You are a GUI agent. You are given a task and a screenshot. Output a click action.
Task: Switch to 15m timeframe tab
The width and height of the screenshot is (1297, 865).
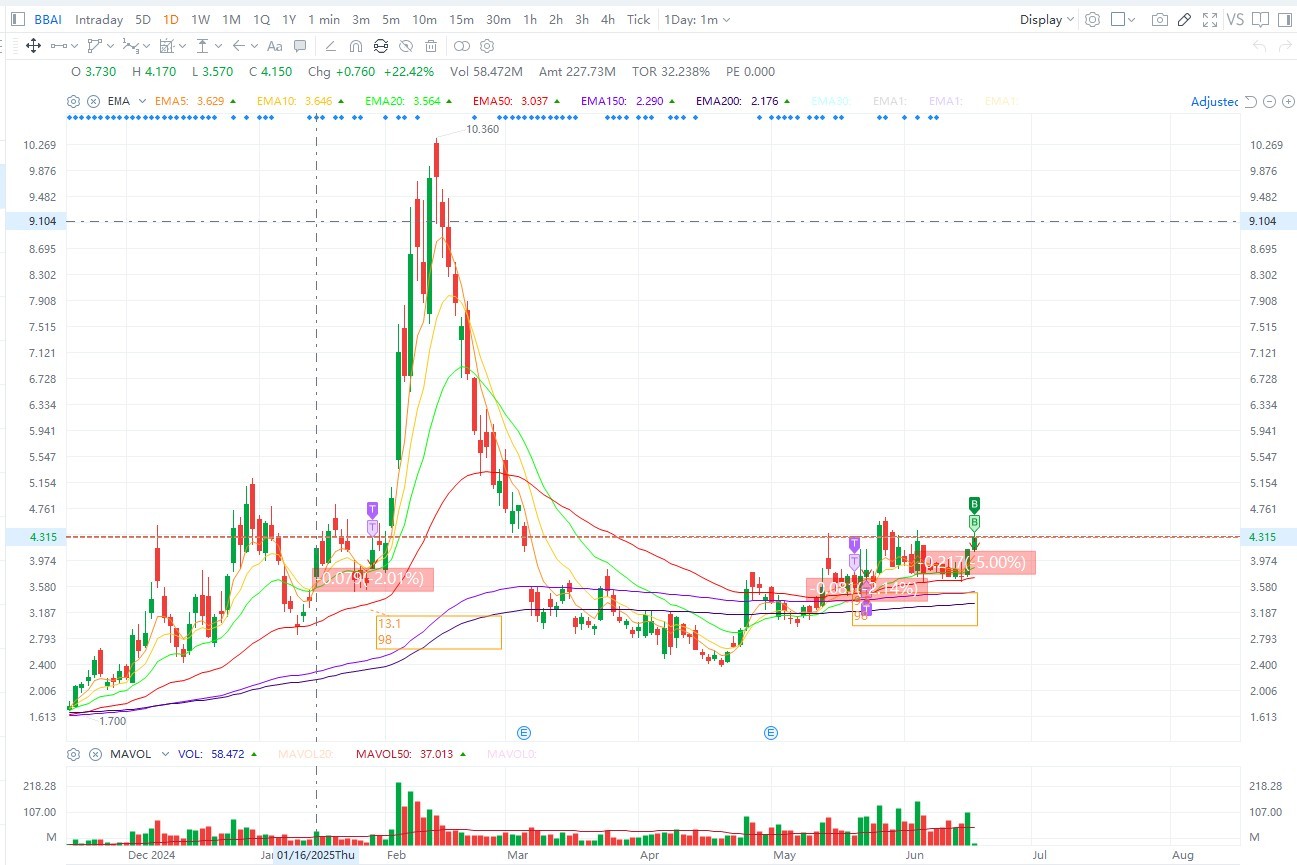(461, 19)
